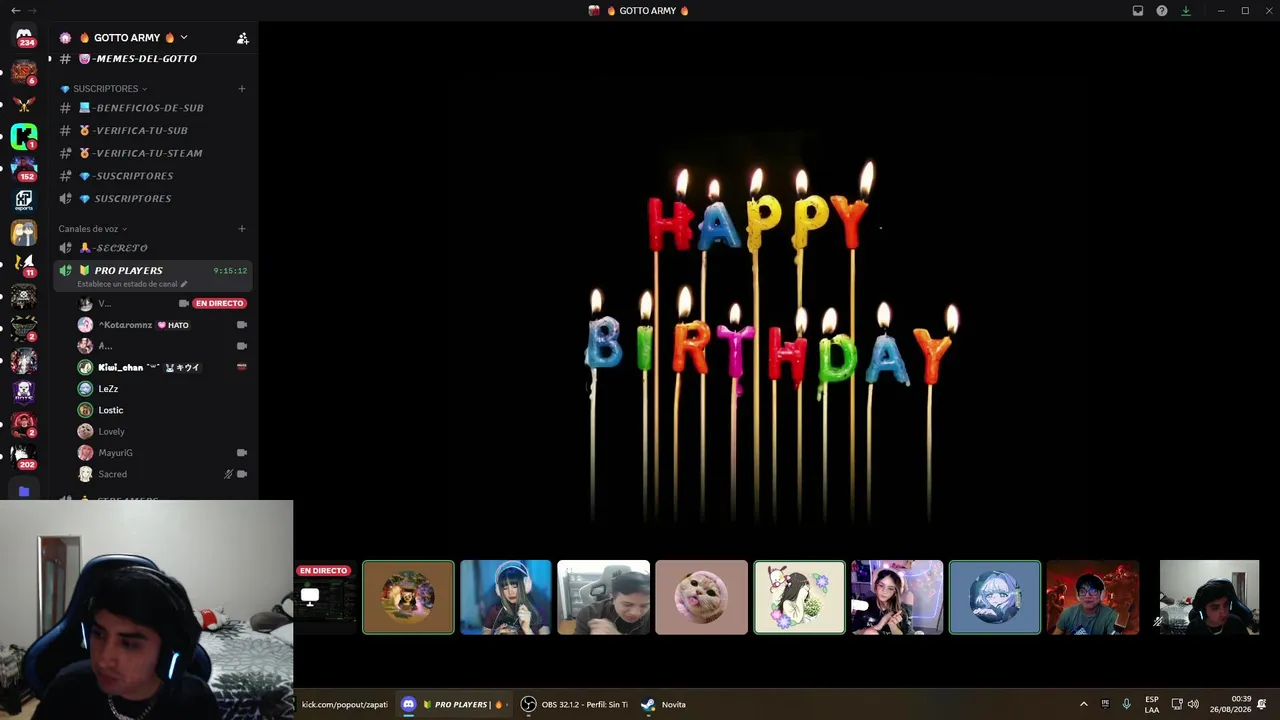Screen dimensions: 1280x720
Task: Click the green download update icon
Action: 1186,11
